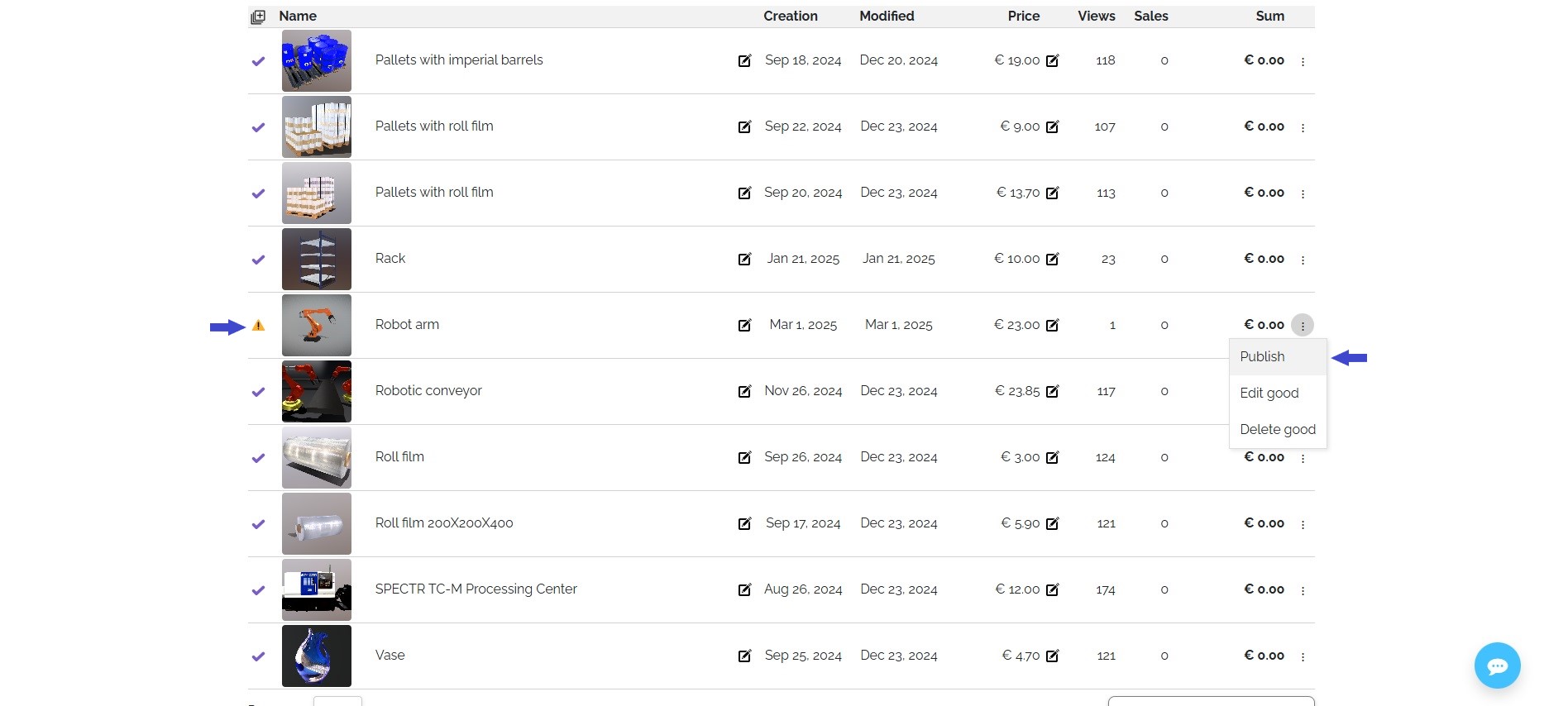Sort the list by Views column header
Image resolution: width=1568 pixels, height=706 pixels.
pos(1096,16)
